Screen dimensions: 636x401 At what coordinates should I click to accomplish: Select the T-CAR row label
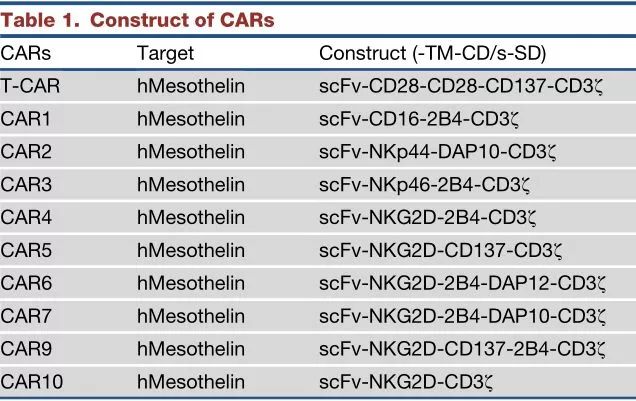click(x=31, y=86)
